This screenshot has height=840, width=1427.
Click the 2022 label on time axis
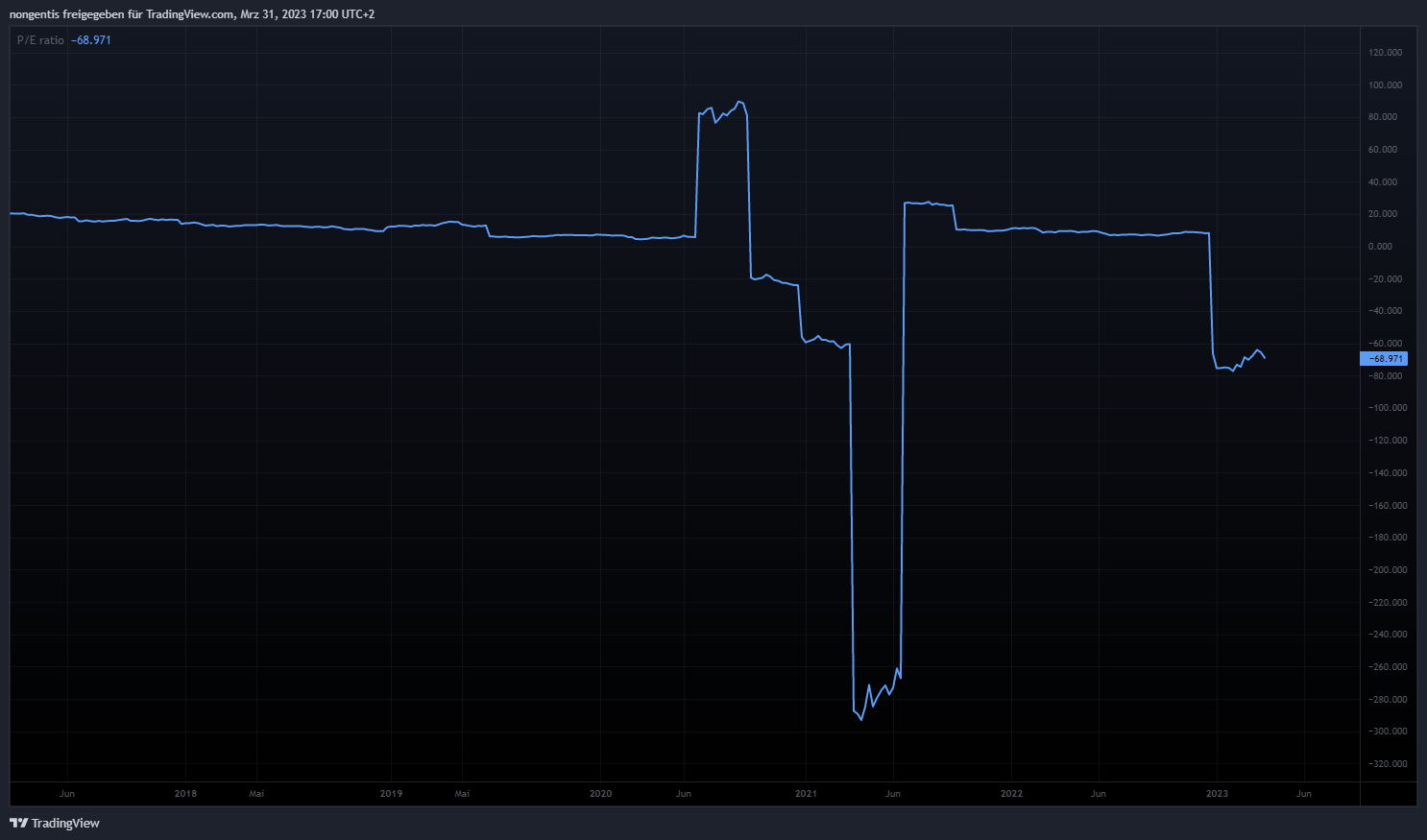1011,794
